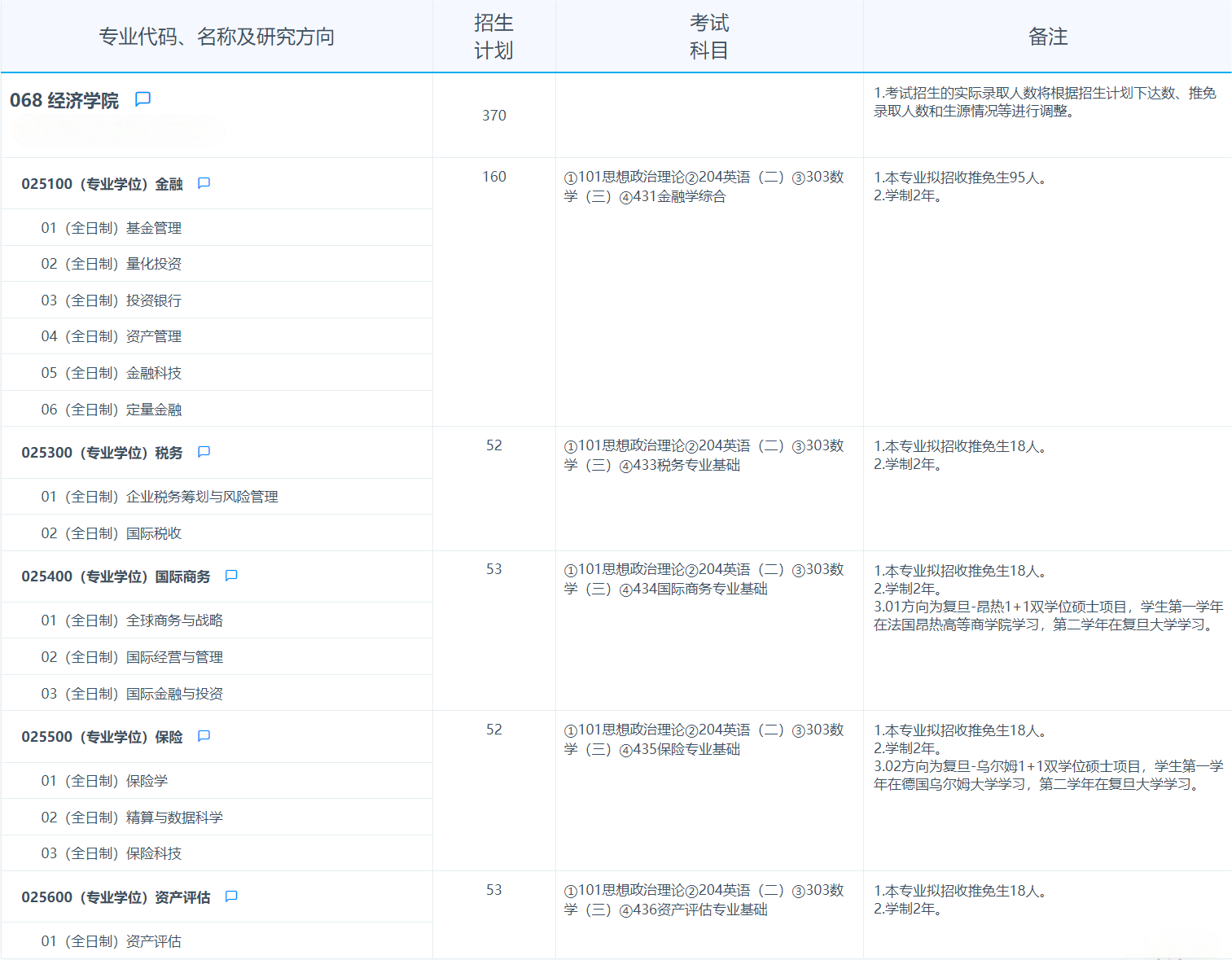
Task: Open the comment icon beside 068 经济学院
Action: 143,99
